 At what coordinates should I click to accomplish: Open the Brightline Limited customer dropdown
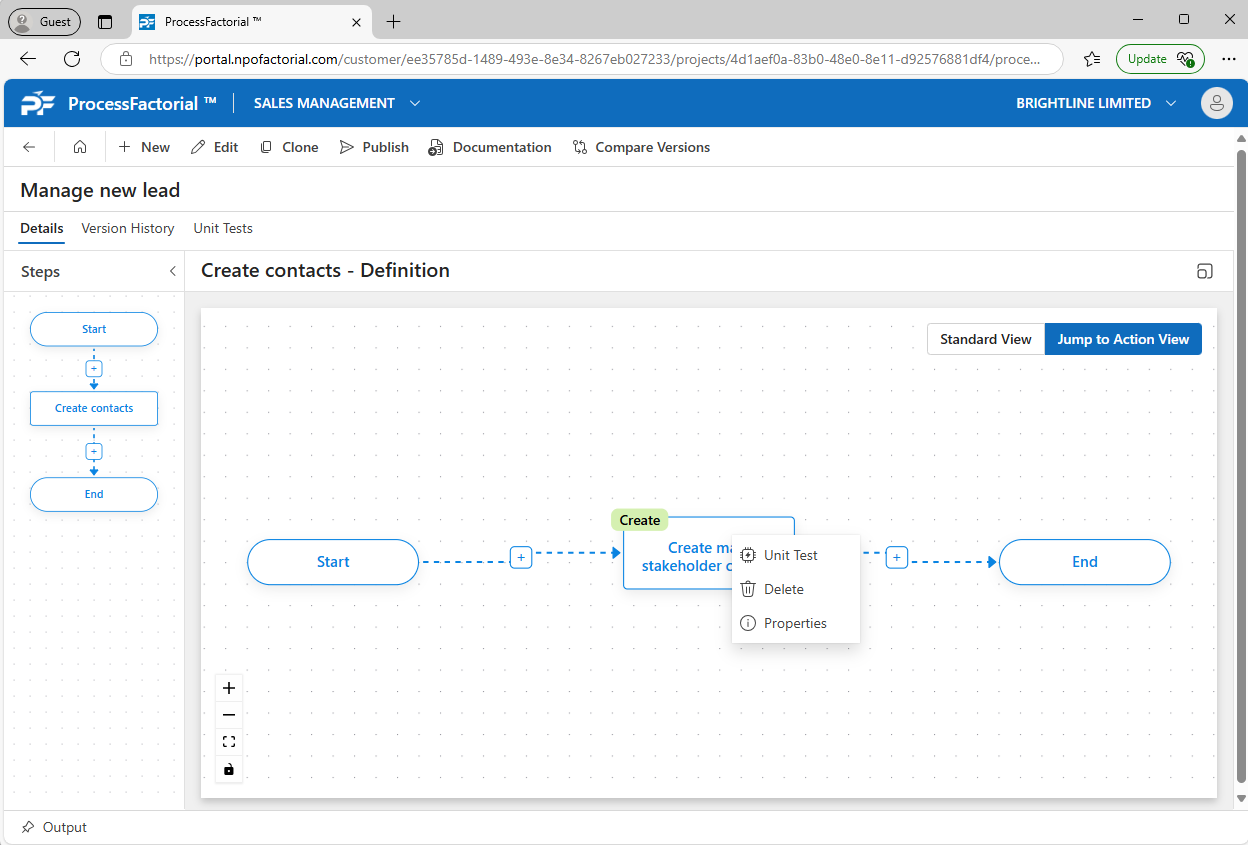(1170, 103)
